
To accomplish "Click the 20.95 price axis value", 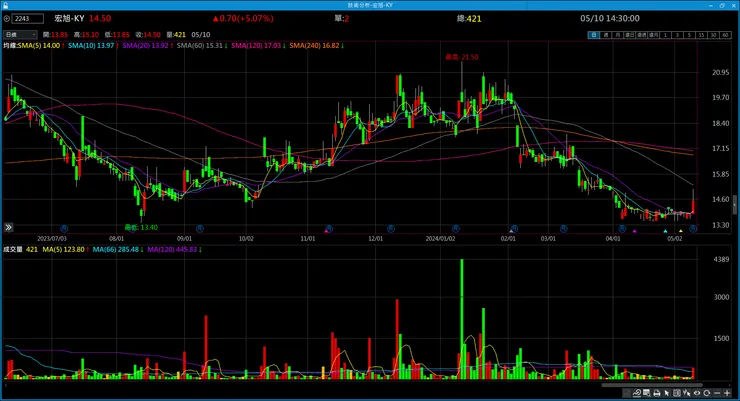I will pos(721,73).
